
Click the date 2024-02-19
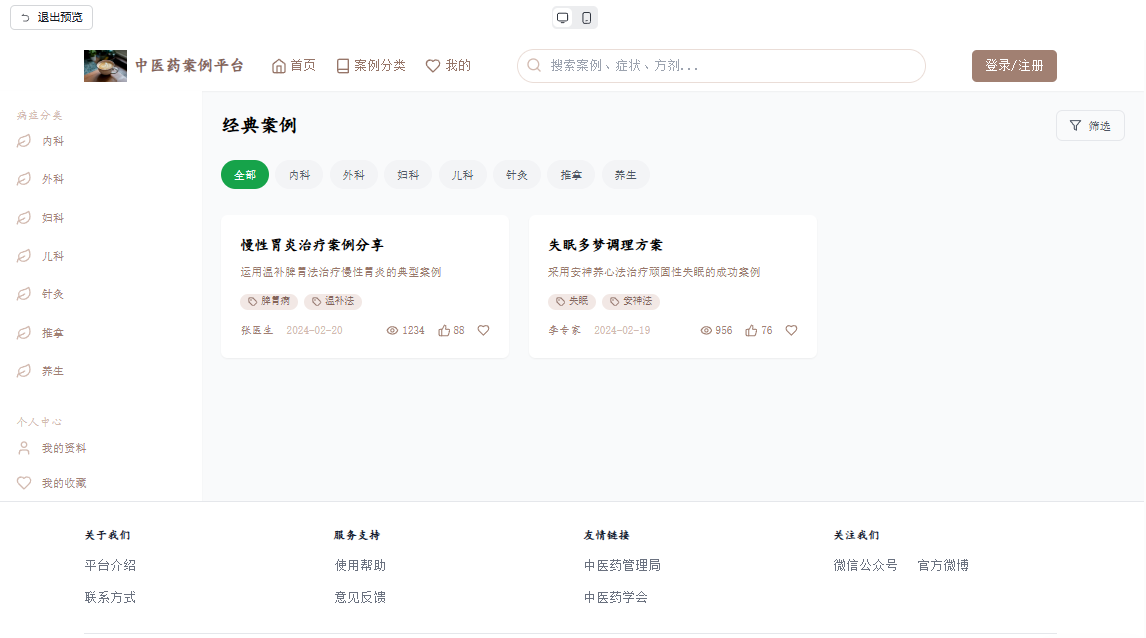622,330
